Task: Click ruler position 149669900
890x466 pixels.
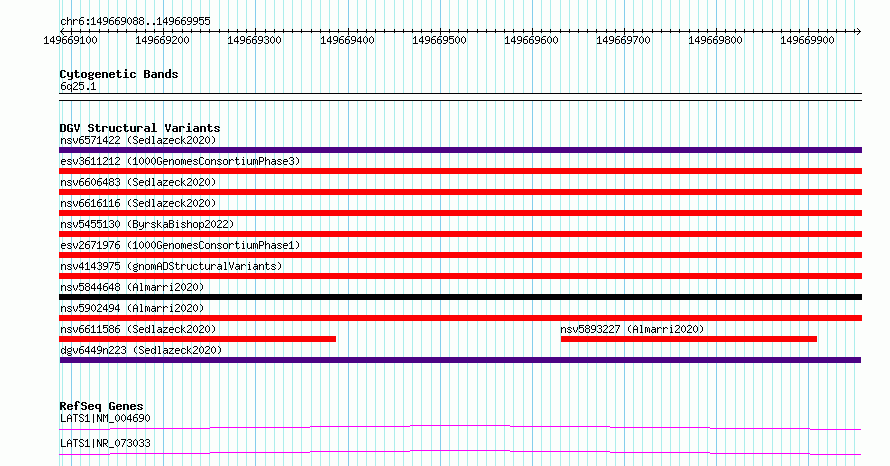Action: click(807, 40)
